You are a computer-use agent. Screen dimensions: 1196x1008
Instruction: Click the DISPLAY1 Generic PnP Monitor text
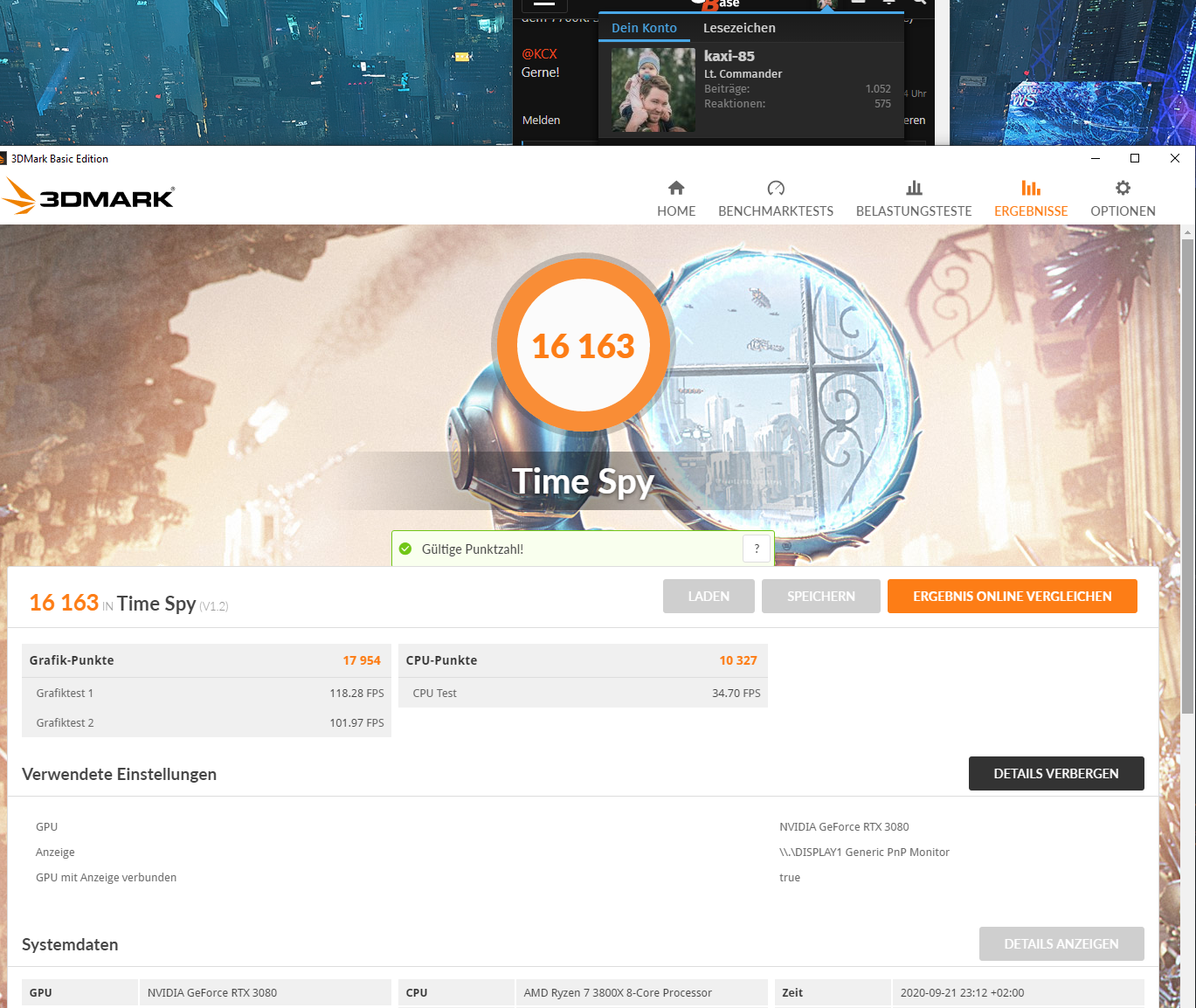pyautogui.click(x=864, y=852)
